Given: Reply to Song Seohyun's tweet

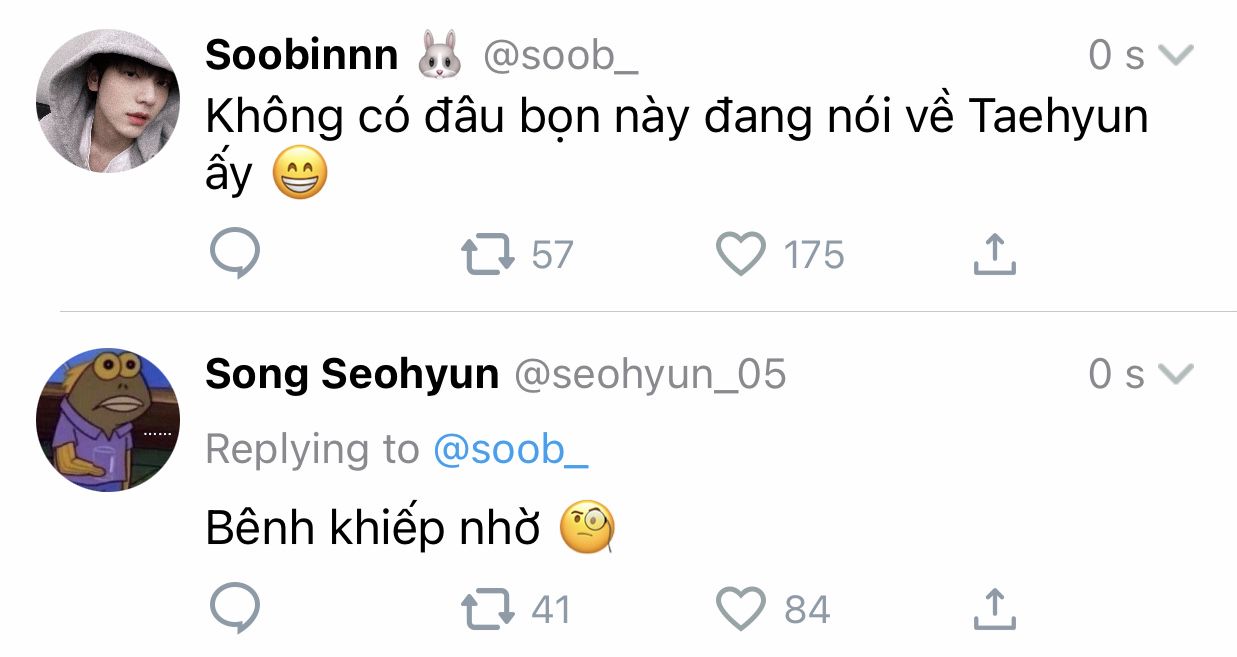Looking at the screenshot, I should (235, 608).
